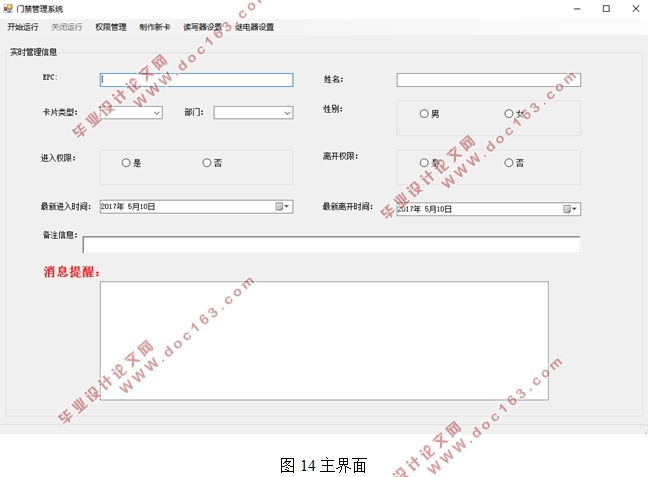
Task: Open the 最新进入时间 date picker calendar
Action: (x=282, y=206)
